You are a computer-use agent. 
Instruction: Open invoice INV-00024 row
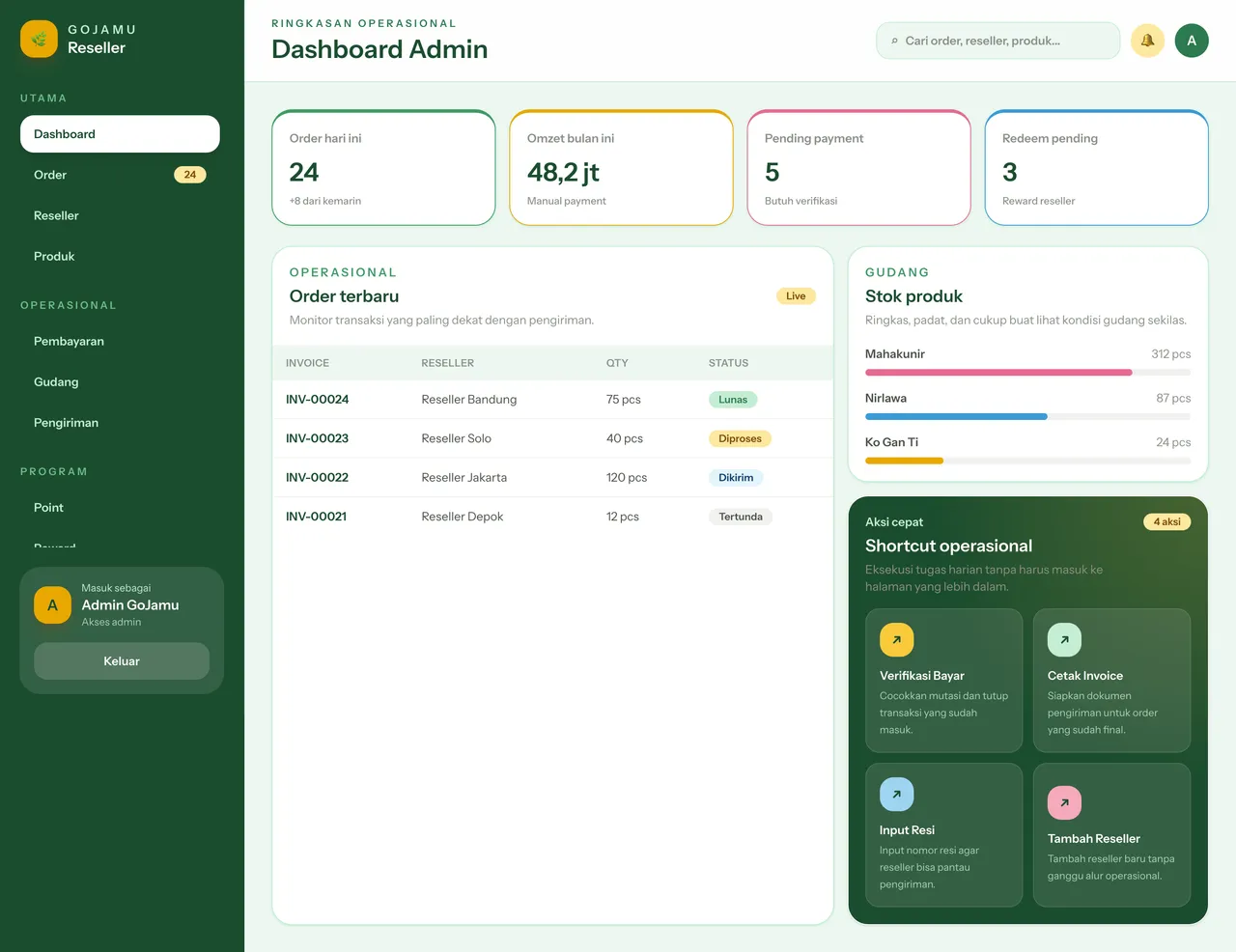(x=552, y=399)
